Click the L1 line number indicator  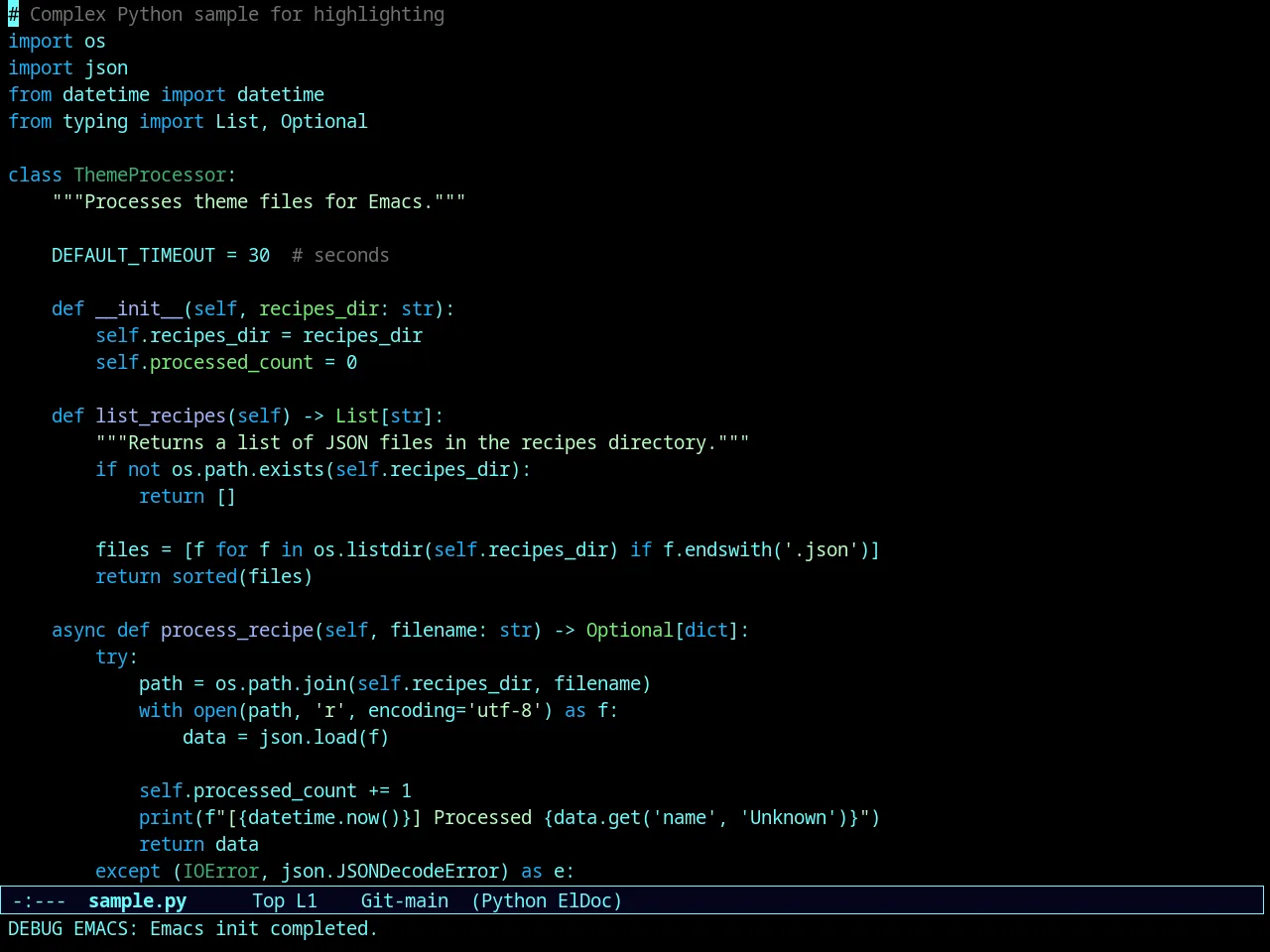click(307, 900)
